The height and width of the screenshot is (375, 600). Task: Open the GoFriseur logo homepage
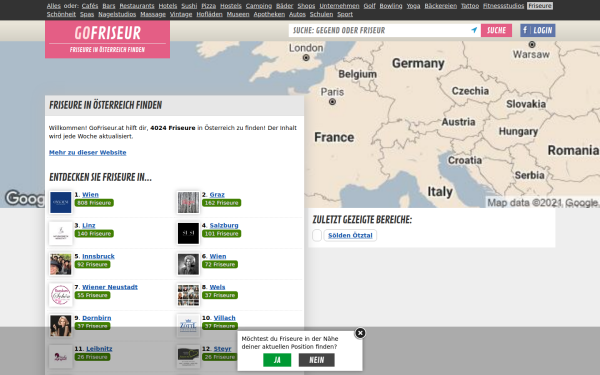[x=108, y=39]
